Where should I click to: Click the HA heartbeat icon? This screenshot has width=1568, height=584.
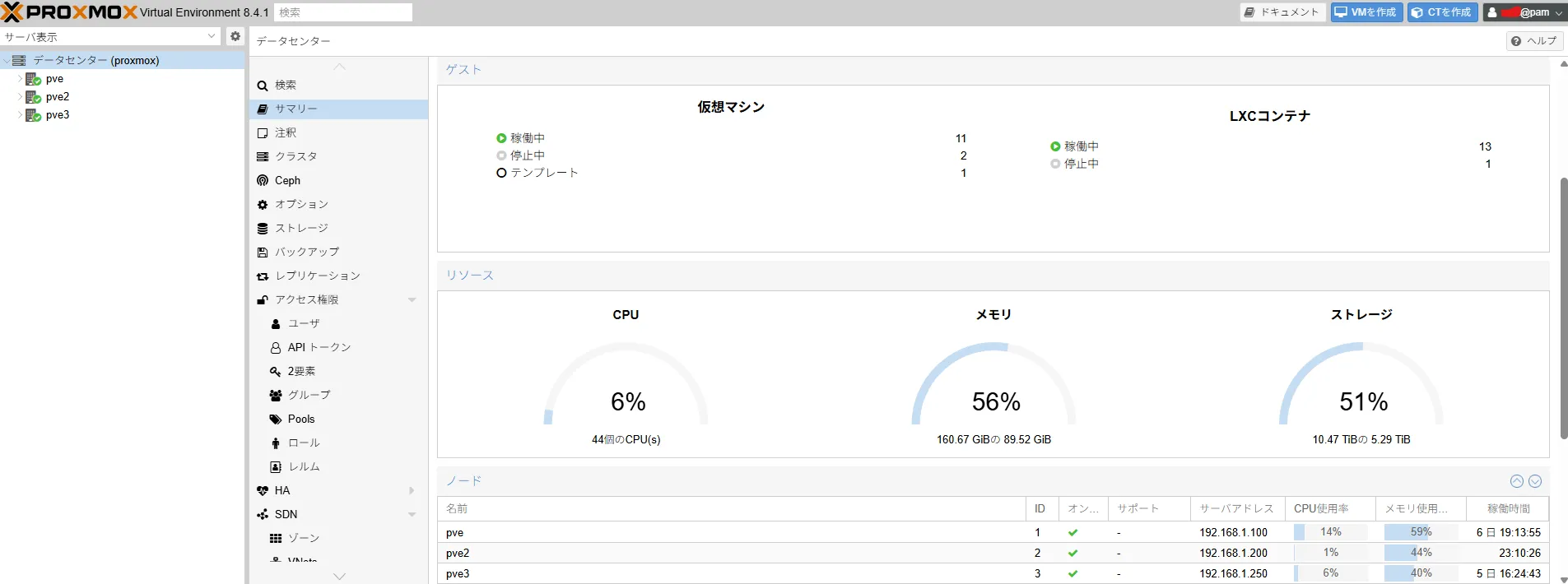coord(263,490)
